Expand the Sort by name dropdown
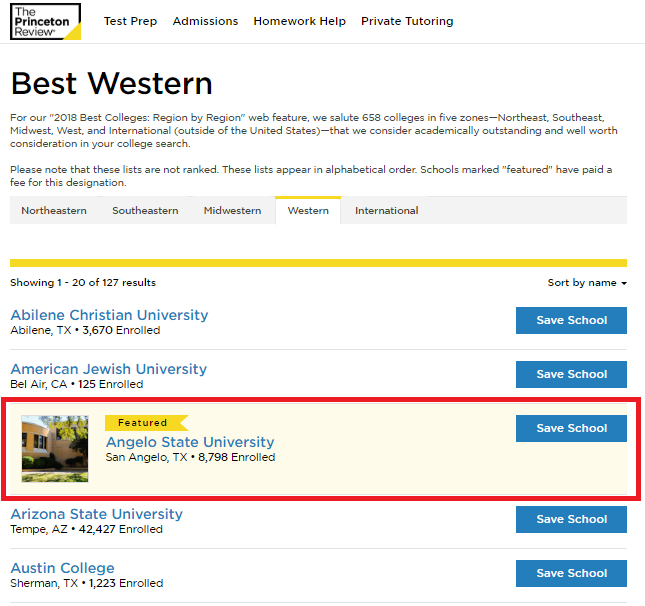The height and width of the screenshot is (606, 645). [x=587, y=283]
